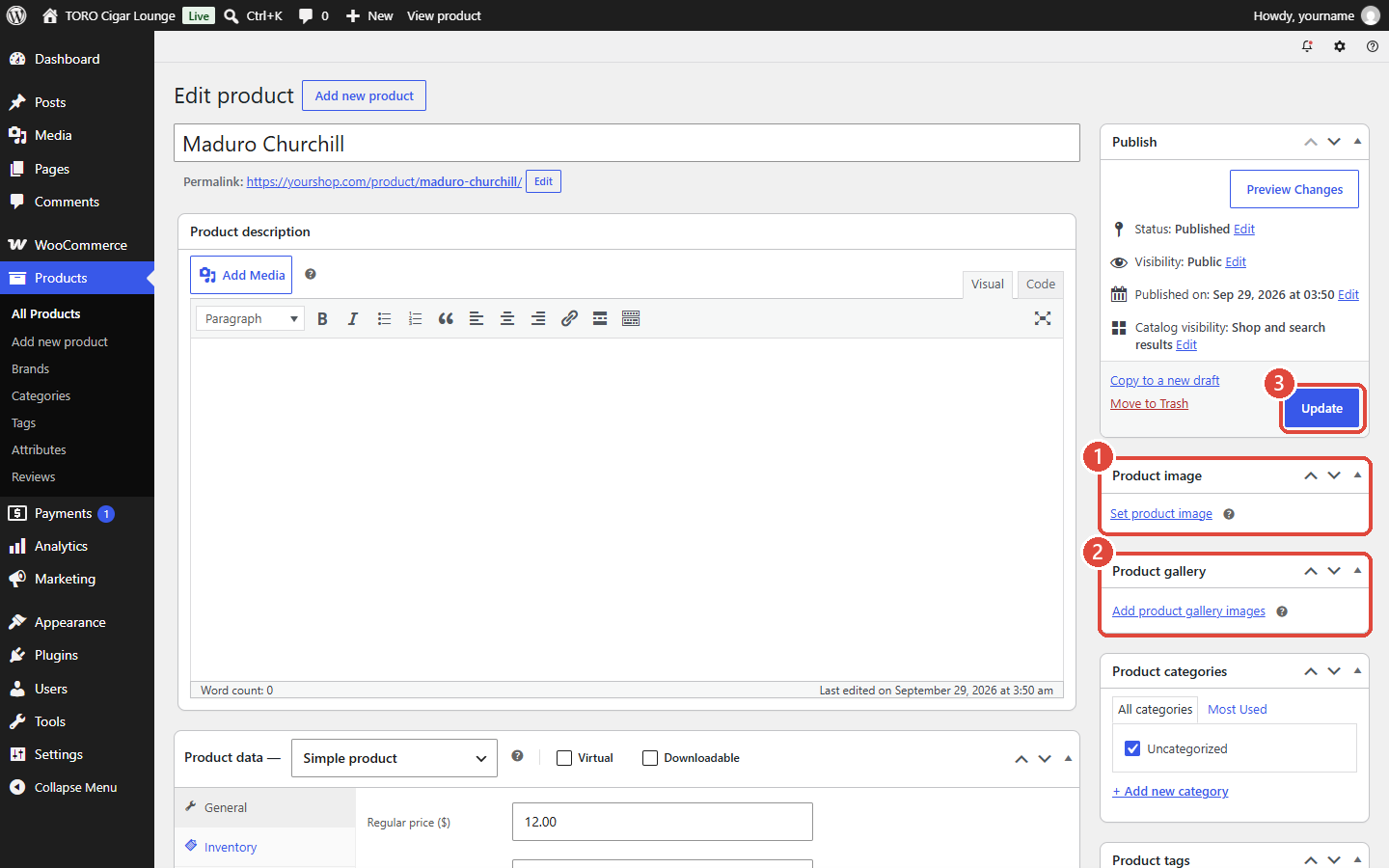Viewport: 1389px width, 868px height.
Task: Open the Paragraph format dropdown
Action: 250,318
